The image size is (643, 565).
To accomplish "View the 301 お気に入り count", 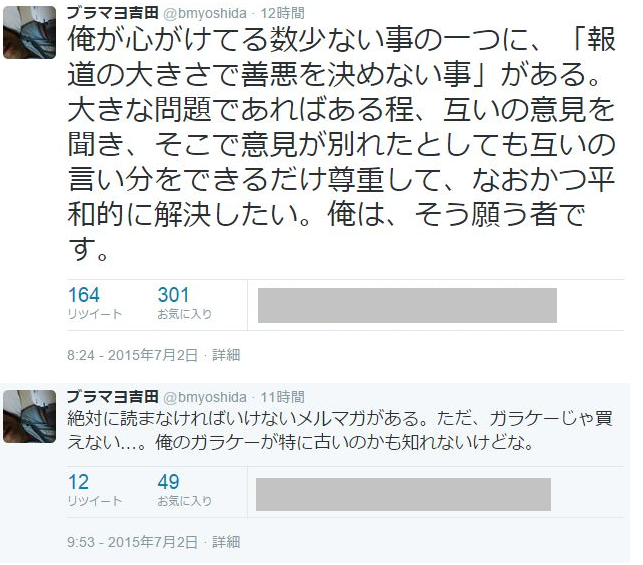I will coord(185,303).
